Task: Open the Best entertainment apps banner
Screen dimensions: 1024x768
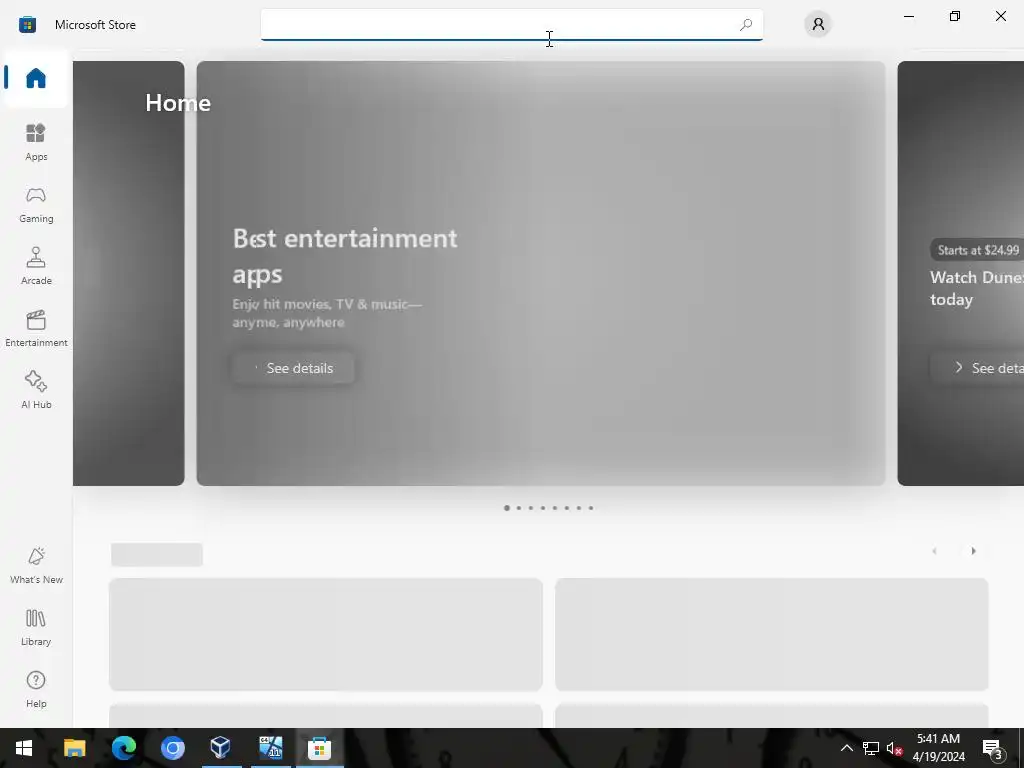Action: 541,273
